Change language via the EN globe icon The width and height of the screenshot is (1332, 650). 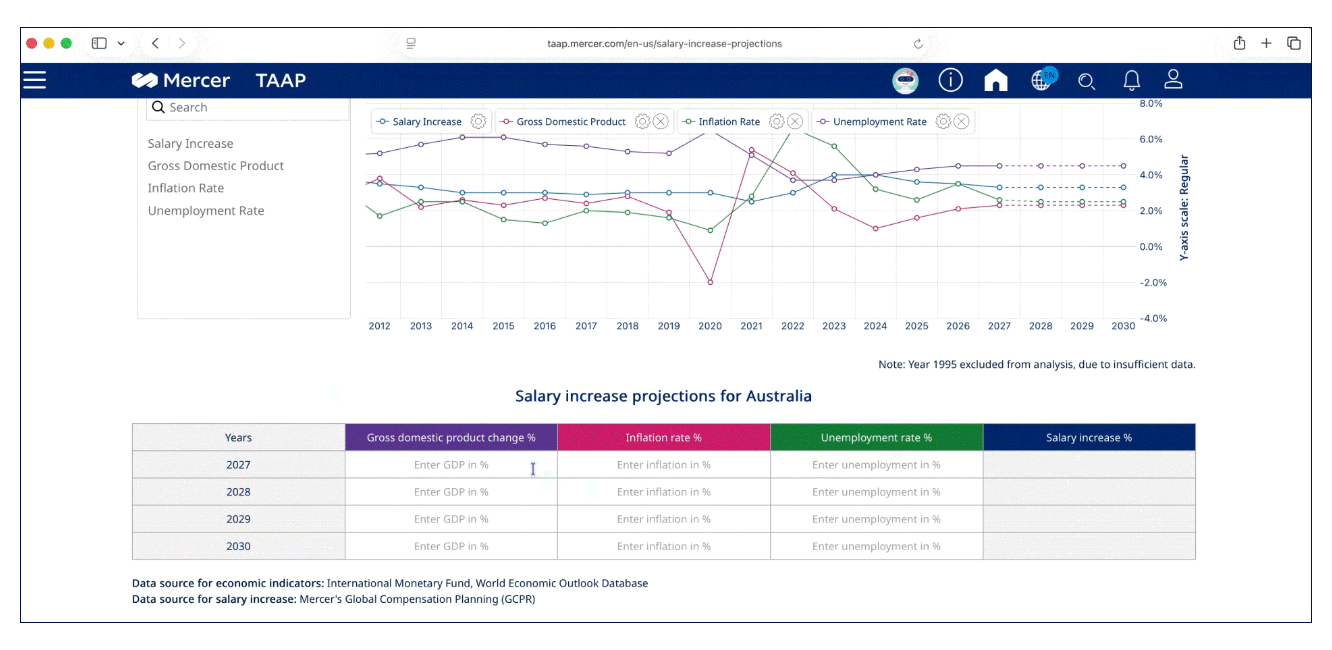click(x=1043, y=79)
